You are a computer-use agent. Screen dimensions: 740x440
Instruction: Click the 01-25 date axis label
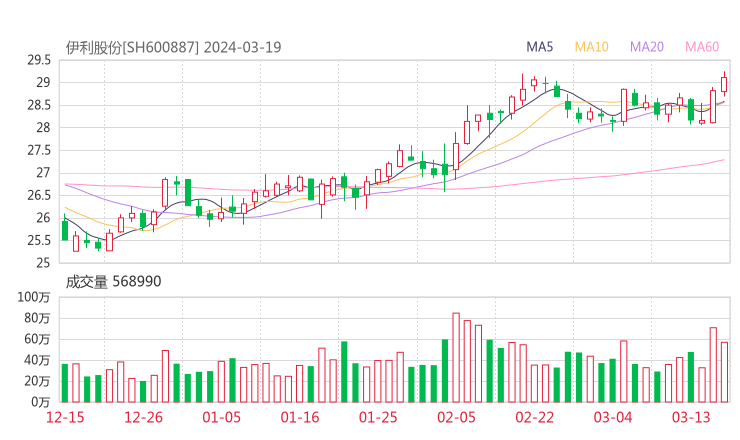coord(378,417)
